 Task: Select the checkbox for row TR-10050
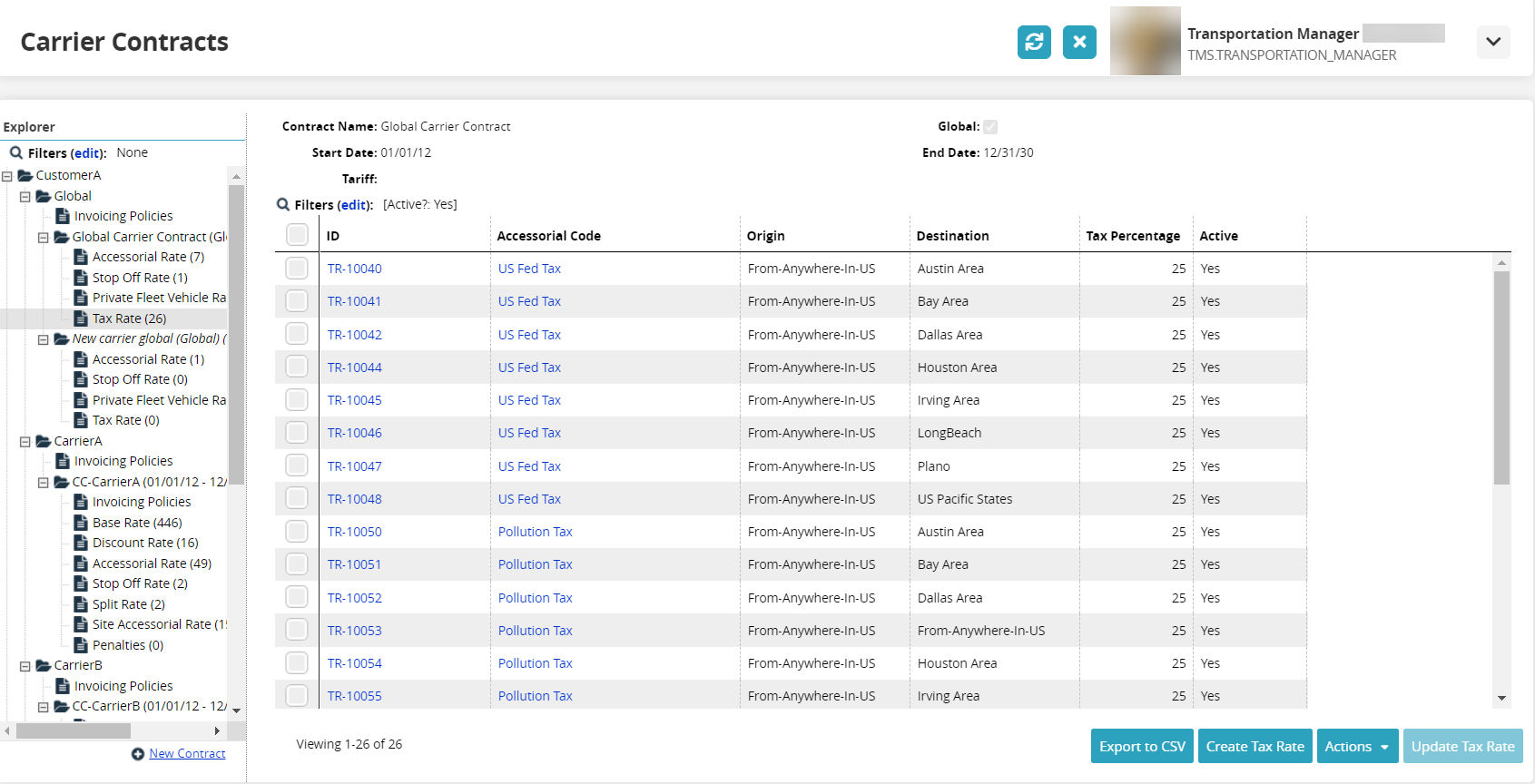click(297, 532)
